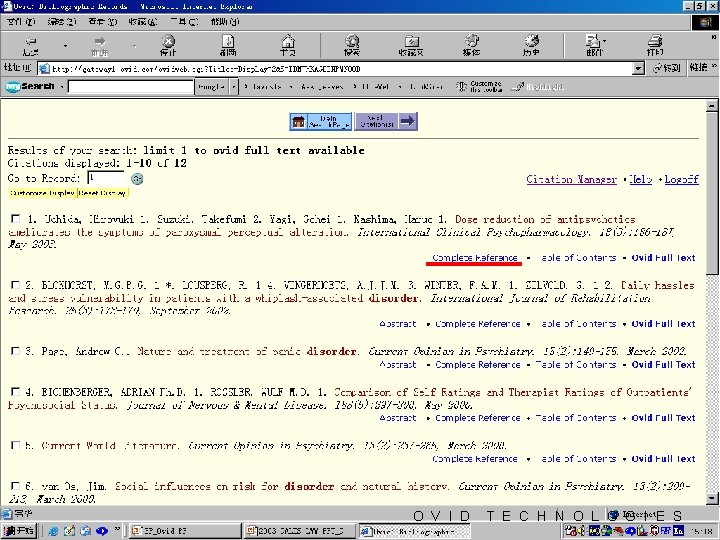Open the Help menu

(225, 22)
